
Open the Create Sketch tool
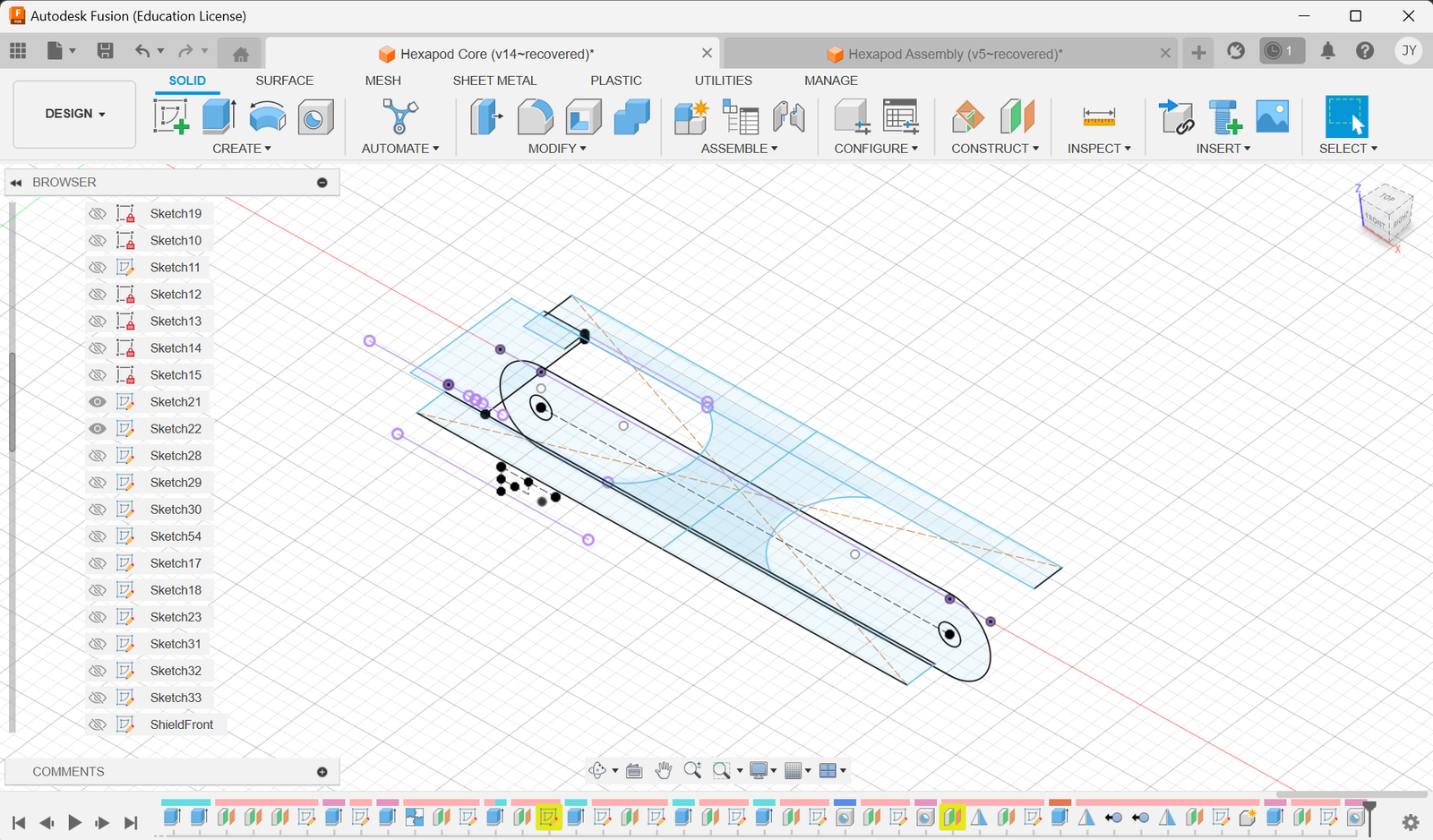tap(170, 116)
